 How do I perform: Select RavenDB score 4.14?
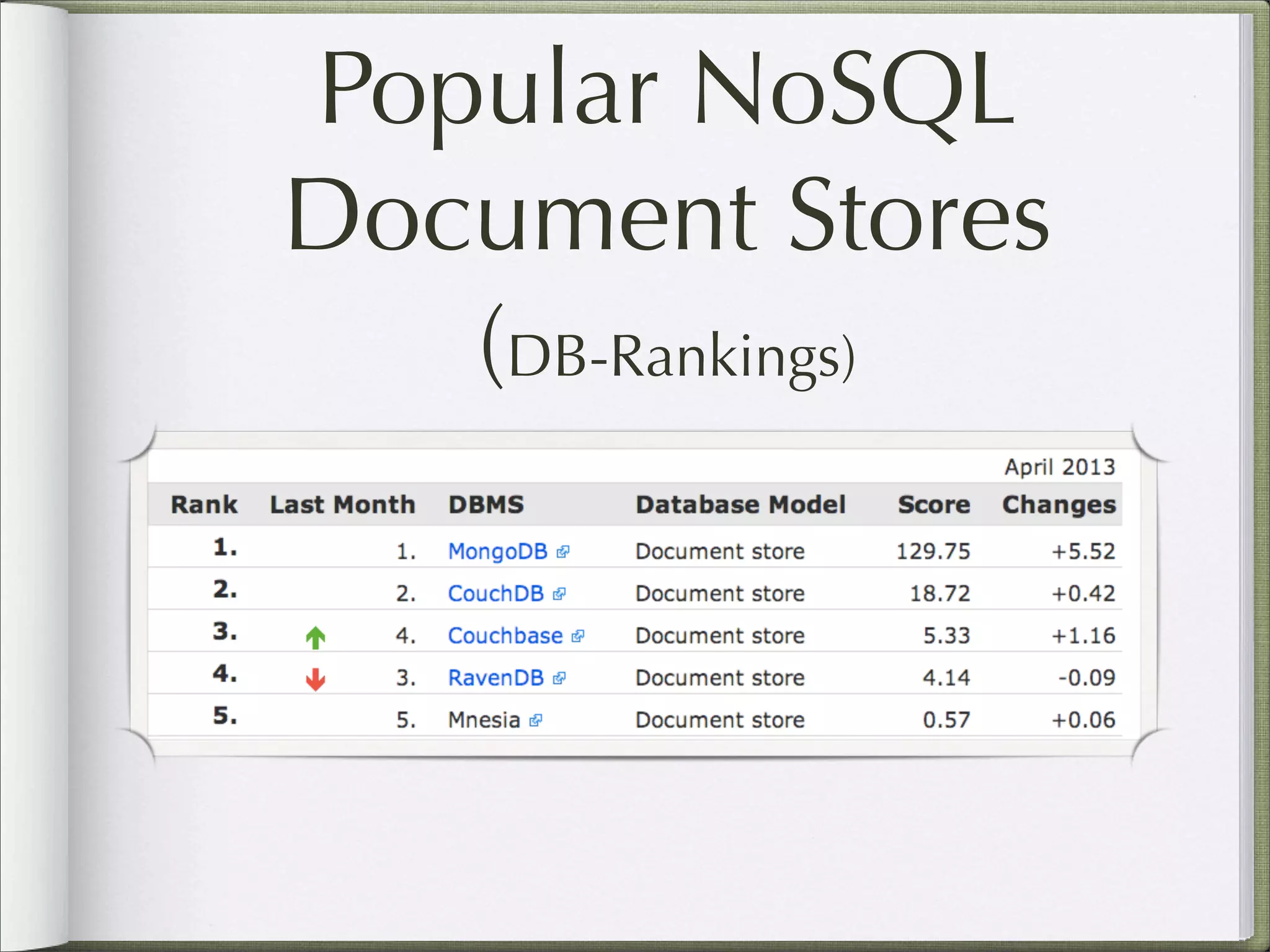point(946,678)
